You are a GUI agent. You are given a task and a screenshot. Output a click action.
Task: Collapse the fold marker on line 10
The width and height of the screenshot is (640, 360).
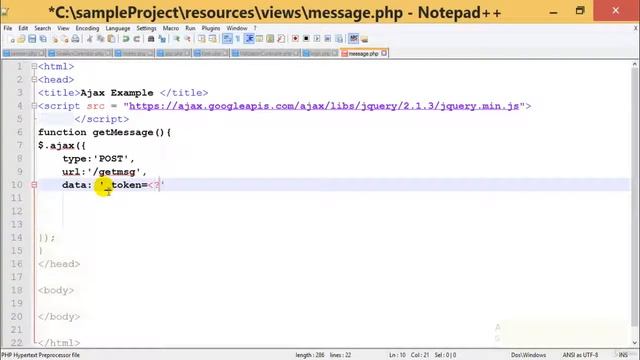pos(34,185)
